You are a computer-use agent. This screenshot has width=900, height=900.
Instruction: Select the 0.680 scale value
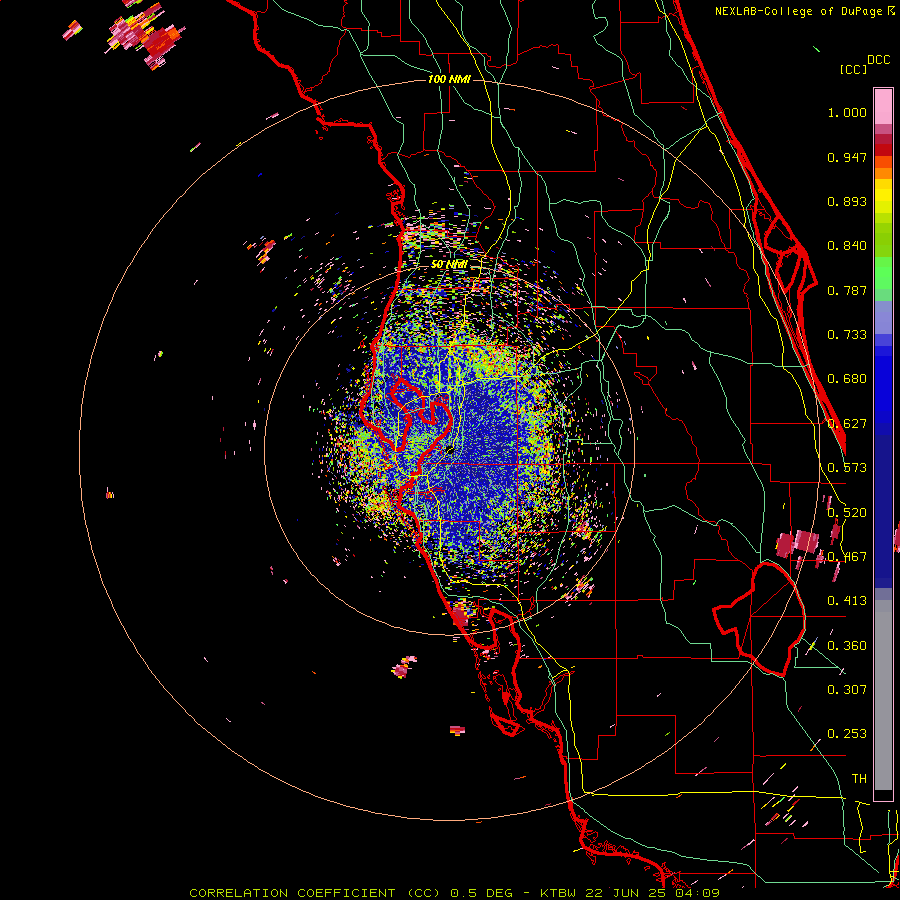[847, 379]
